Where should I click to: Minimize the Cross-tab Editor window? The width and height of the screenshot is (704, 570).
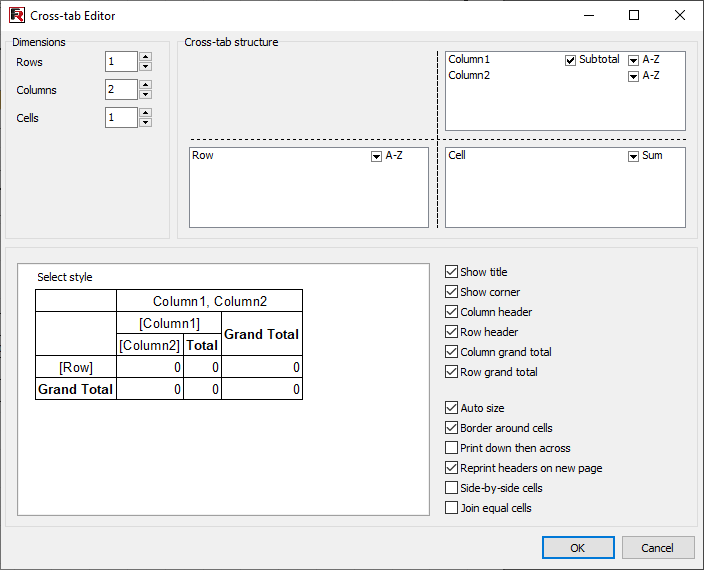(589, 15)
